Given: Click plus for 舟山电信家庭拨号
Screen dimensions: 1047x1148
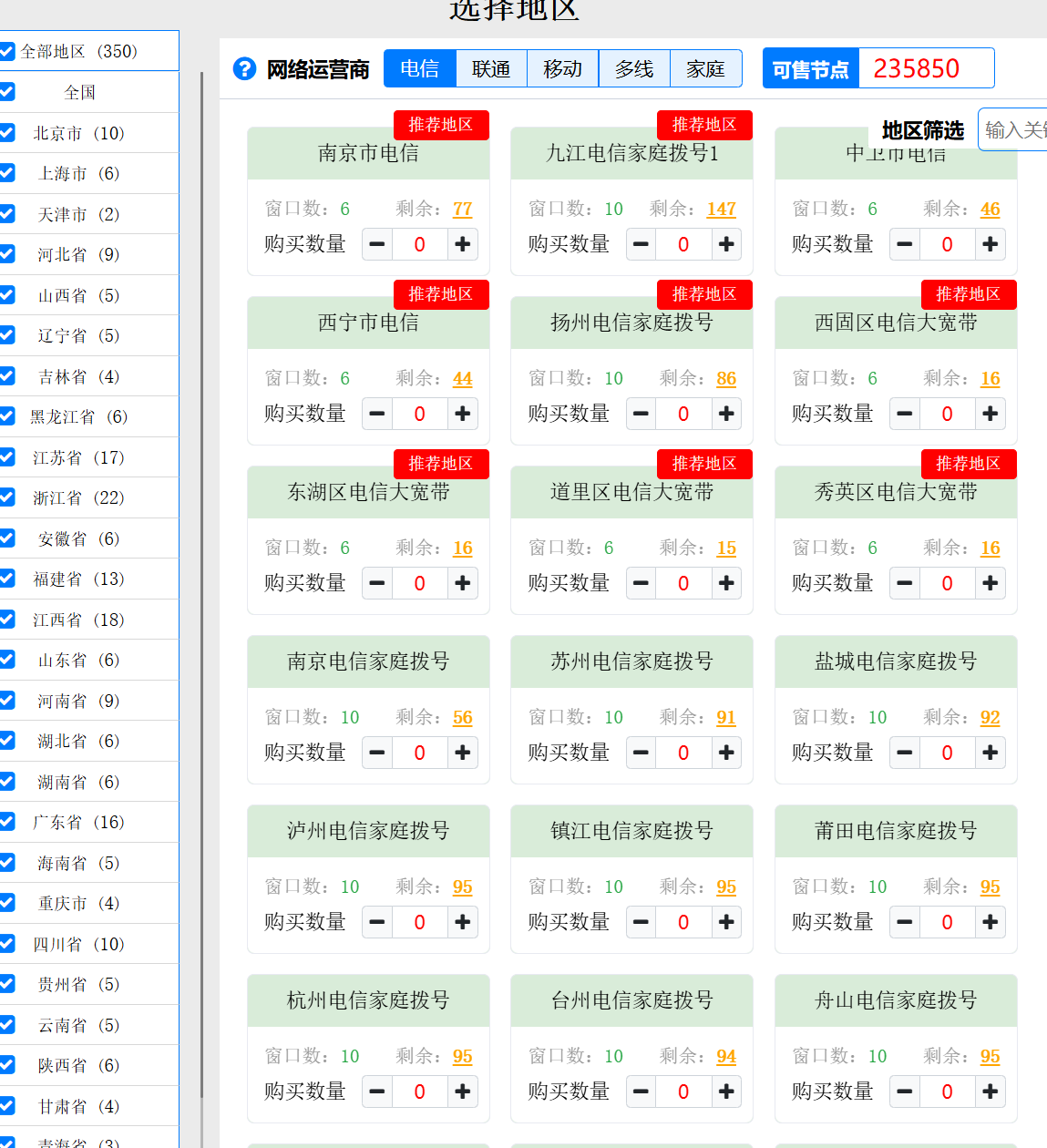Looking at the screenshot, I should point(990,1092).
